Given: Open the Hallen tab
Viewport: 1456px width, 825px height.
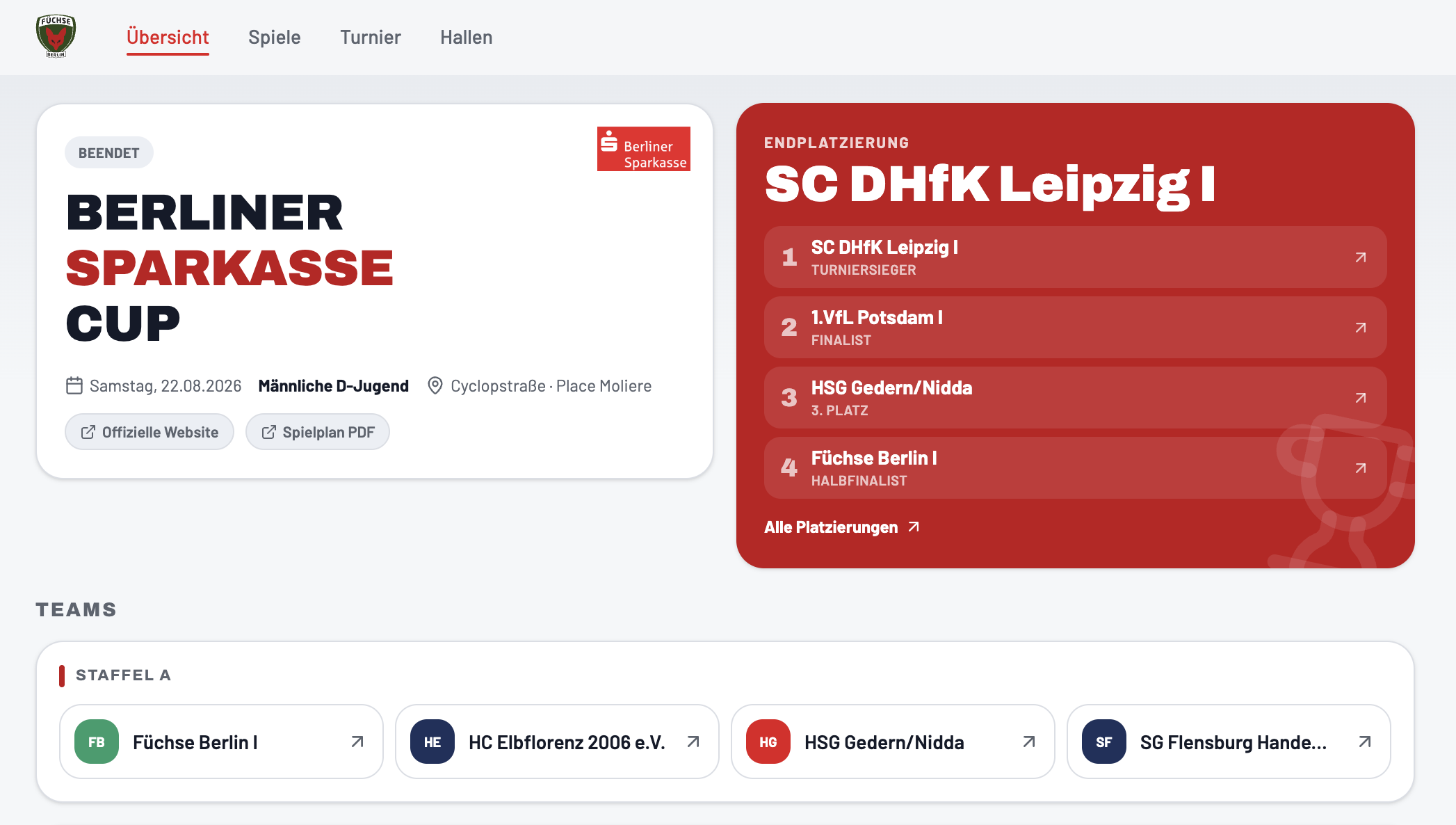Looking at the screenshot, I should (x=467, y=37).
